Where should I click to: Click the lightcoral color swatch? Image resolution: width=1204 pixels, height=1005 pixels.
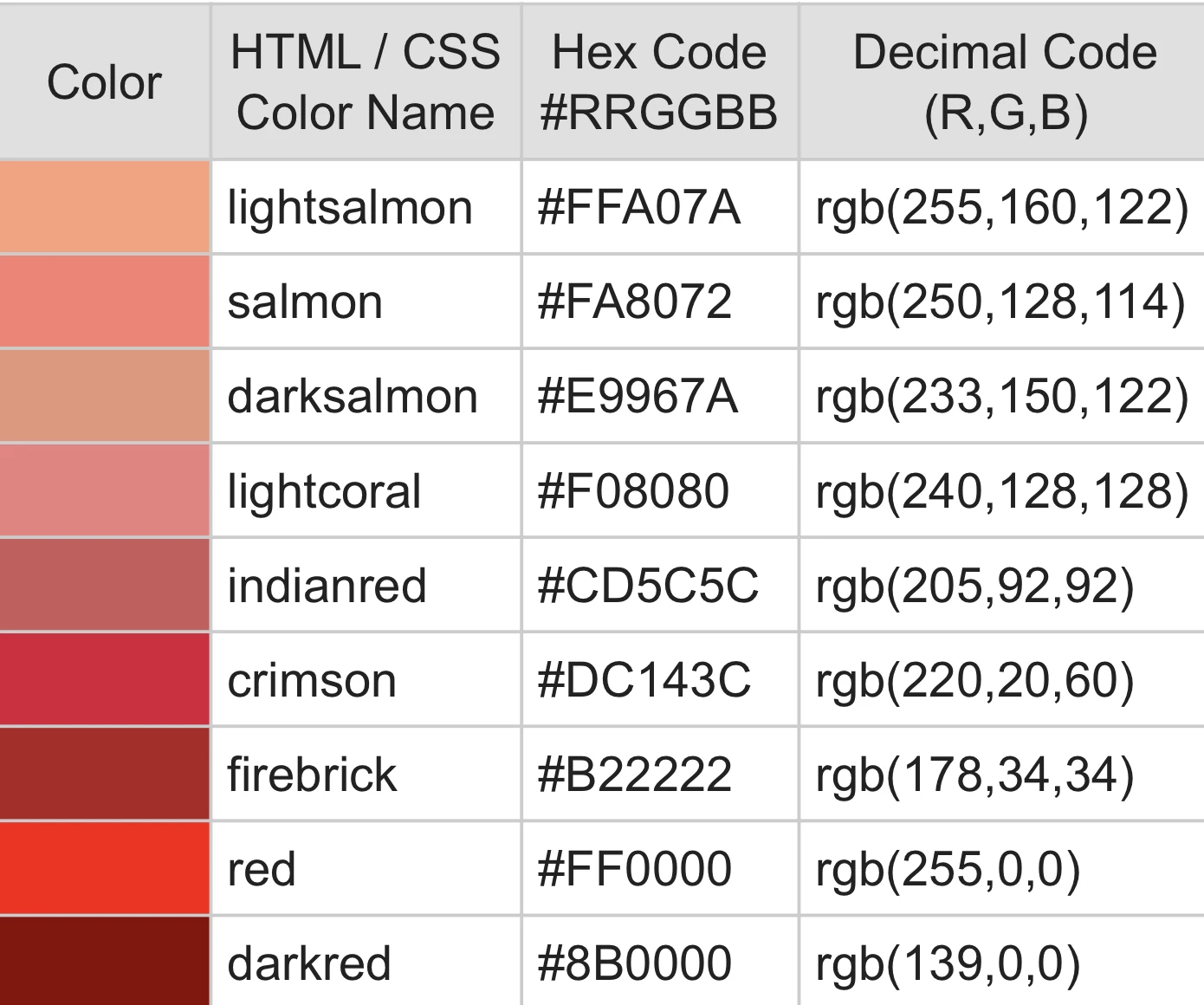pyautogui.click(x=104, y=490)
